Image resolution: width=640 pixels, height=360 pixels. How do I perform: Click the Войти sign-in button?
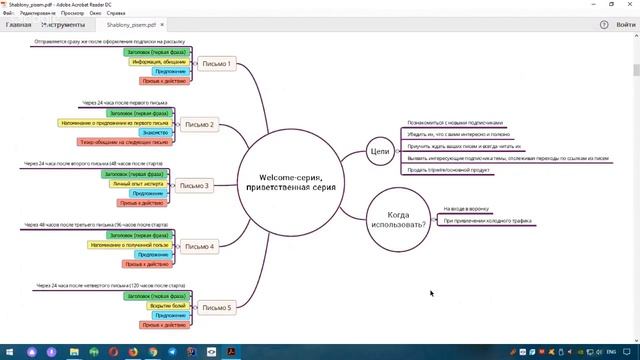pos(626,25)
